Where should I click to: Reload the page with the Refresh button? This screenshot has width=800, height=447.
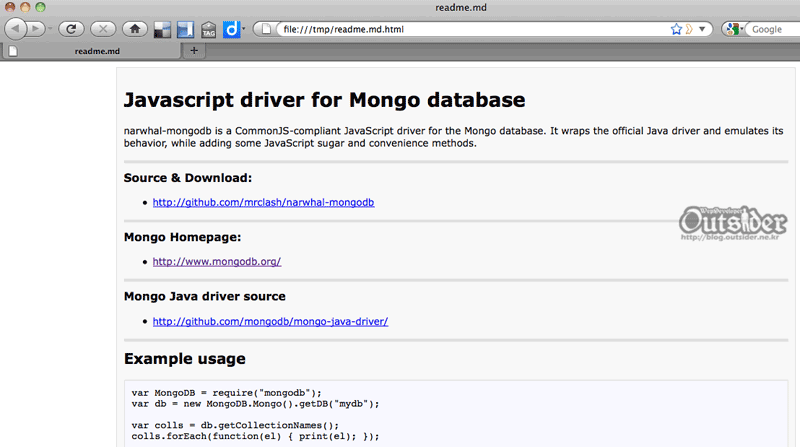(x=71, y=29)
